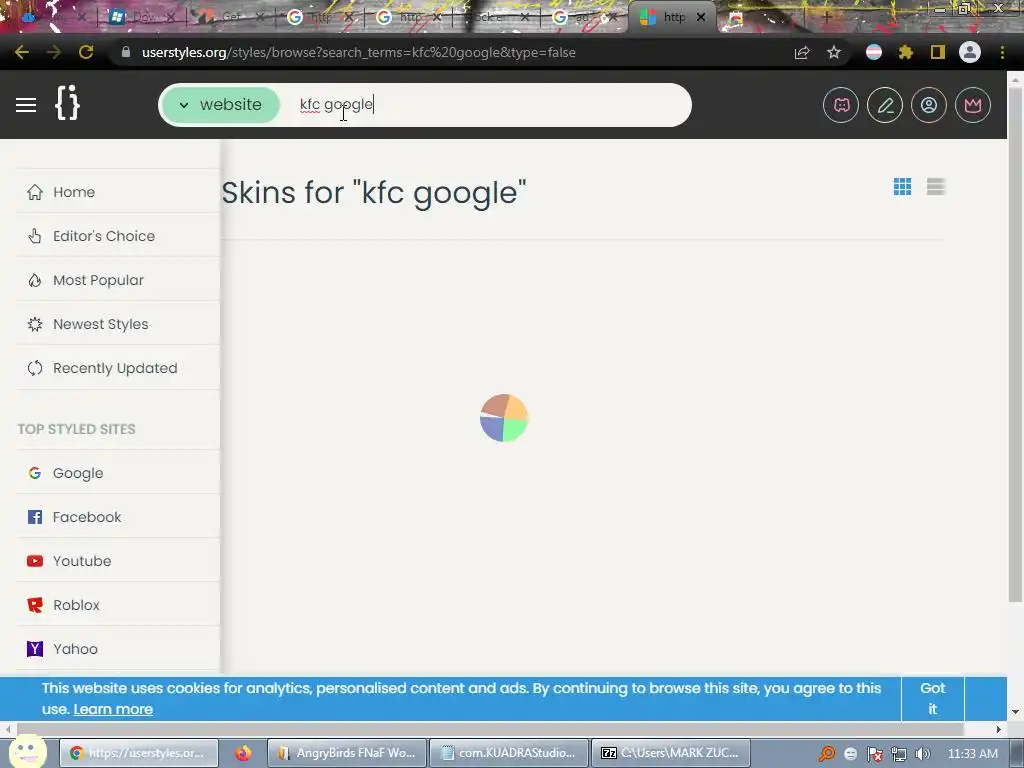Click the crown premium icon

973,105
